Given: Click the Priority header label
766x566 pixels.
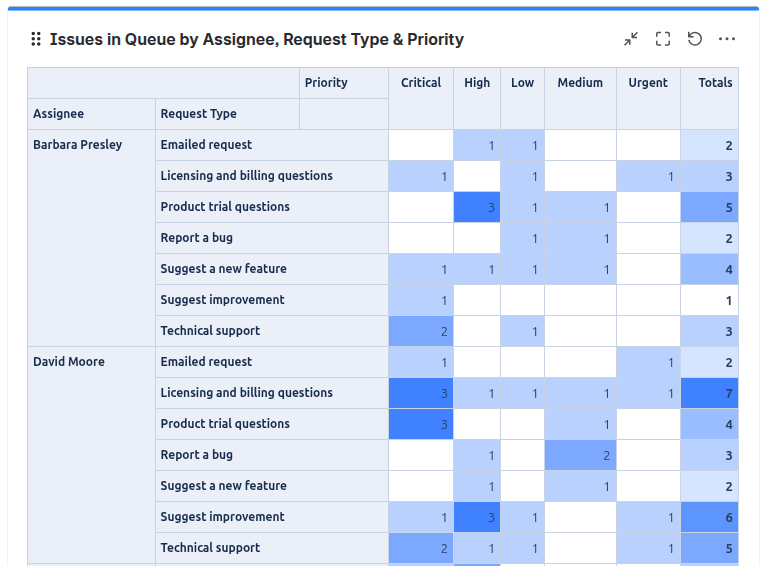Looking at the screenshot, I should (326, 83).
